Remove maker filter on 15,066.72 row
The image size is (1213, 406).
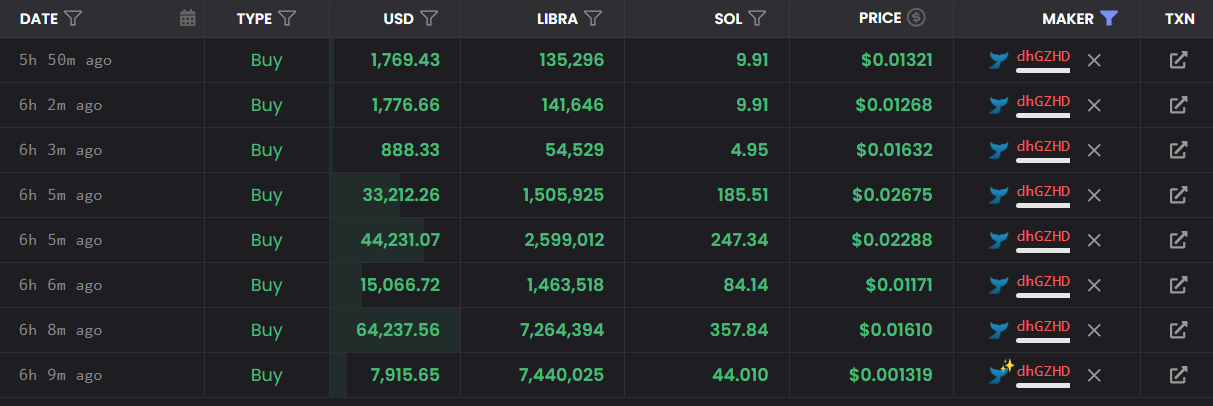[1094, 285]
